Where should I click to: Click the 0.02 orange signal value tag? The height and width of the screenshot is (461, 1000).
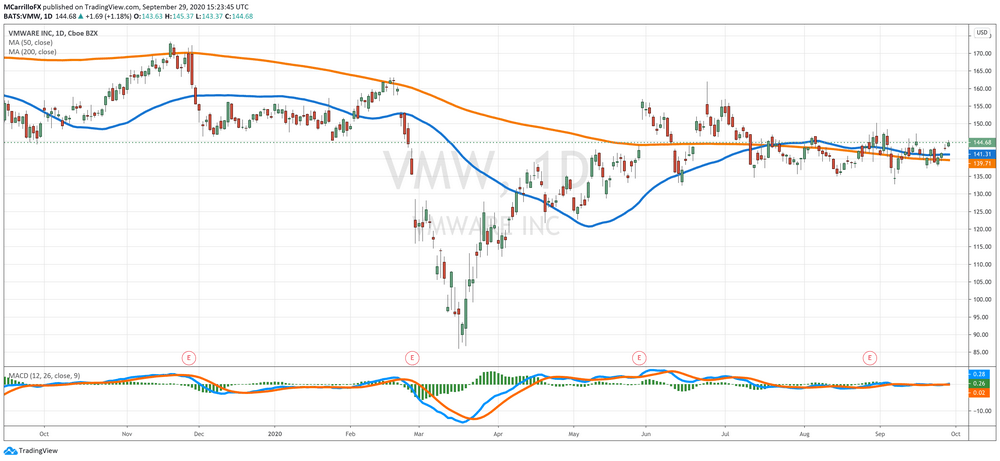(981, 393)
